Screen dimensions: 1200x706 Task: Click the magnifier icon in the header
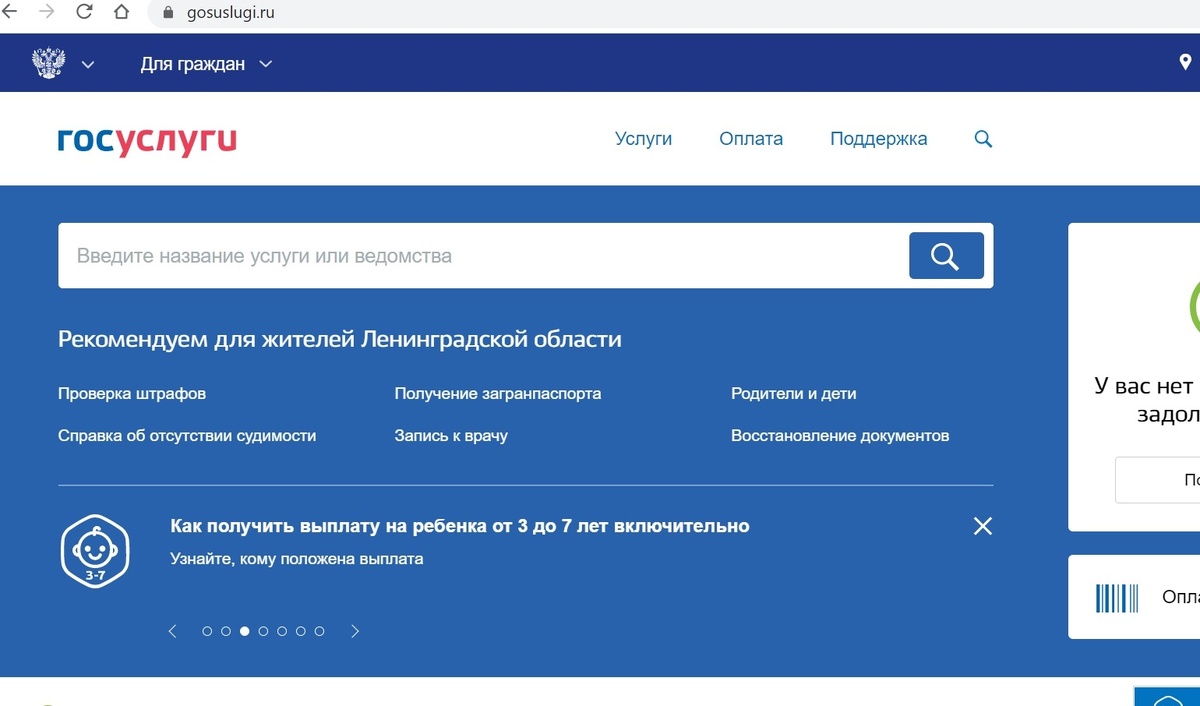tap(983, 139)
